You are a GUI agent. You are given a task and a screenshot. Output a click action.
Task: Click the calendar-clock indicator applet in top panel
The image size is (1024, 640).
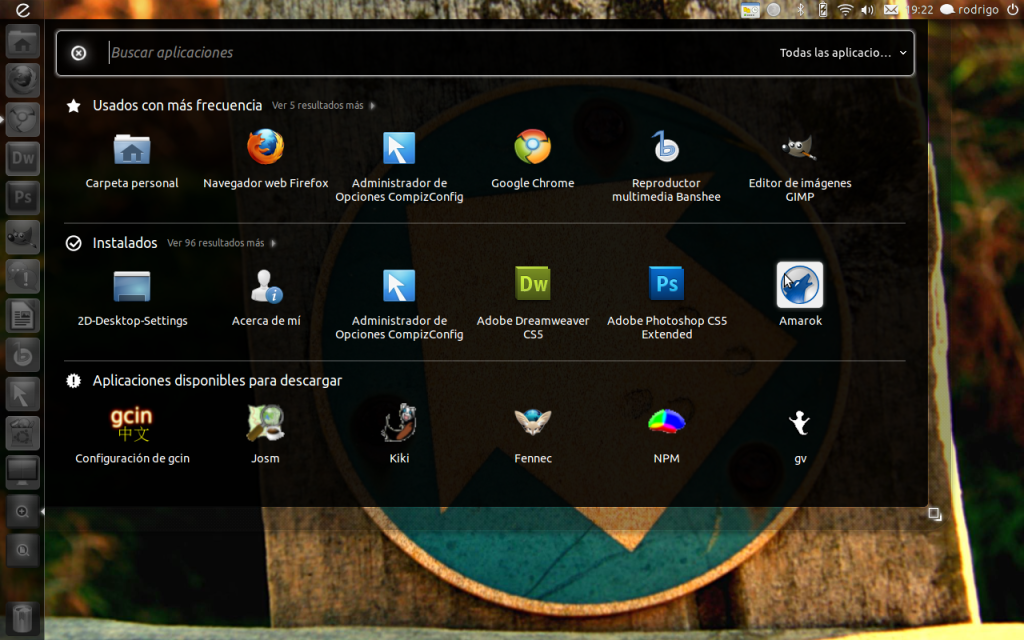[750, 10]
